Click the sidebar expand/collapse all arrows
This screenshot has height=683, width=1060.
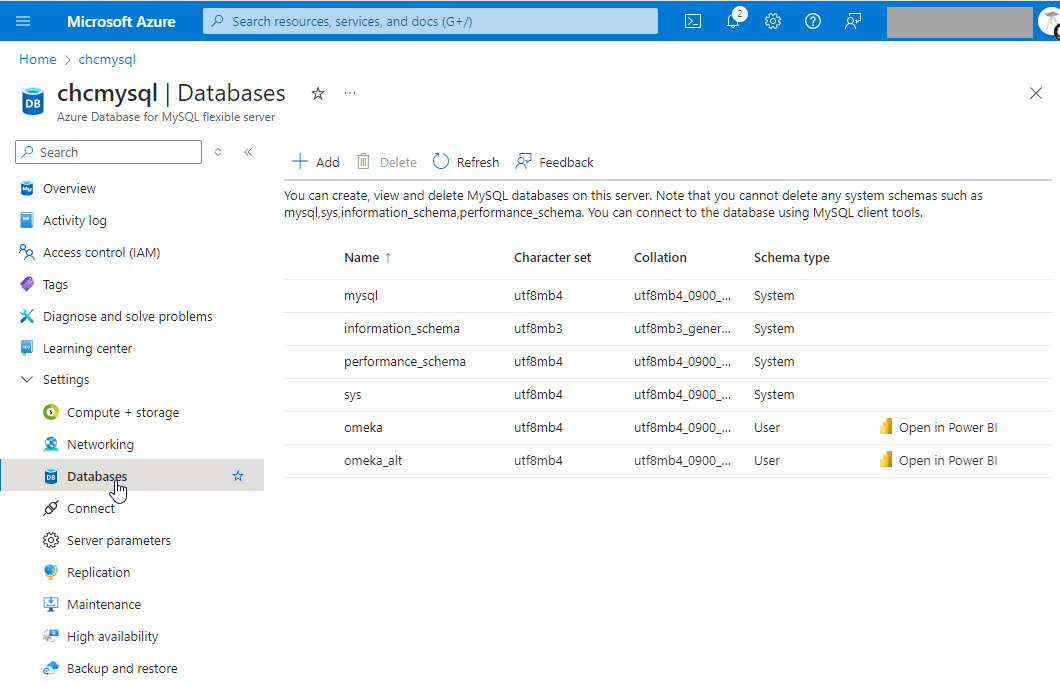(x=218, y=152)
